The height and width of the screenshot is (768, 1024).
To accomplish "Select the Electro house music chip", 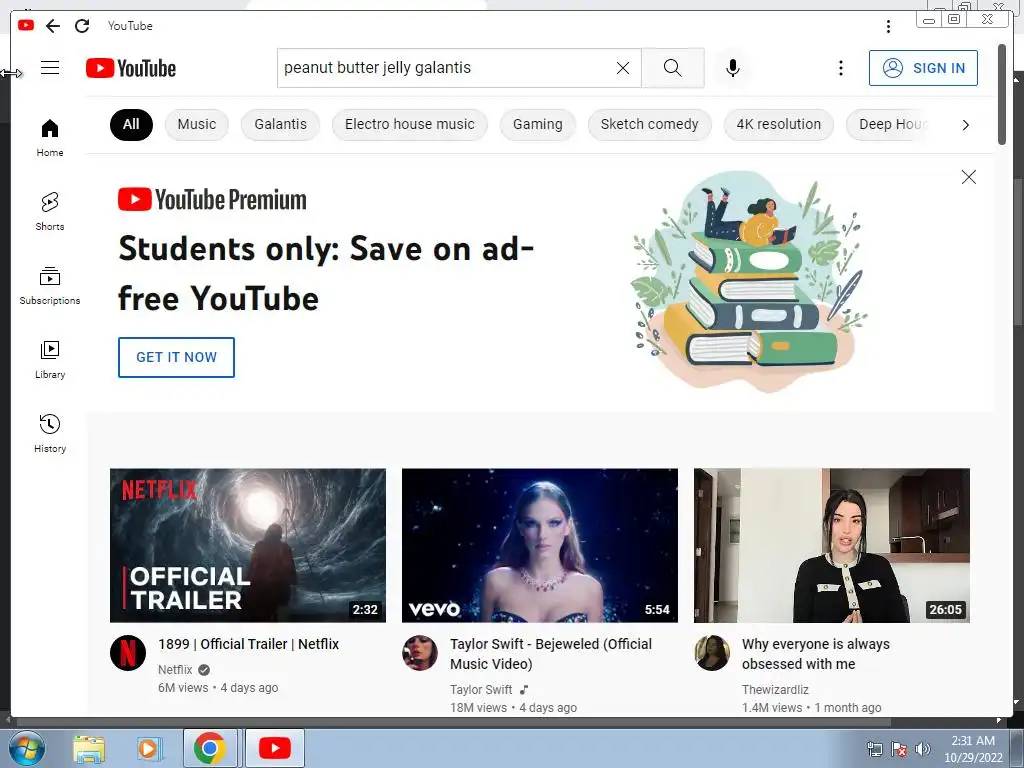I will pos(409,124).
